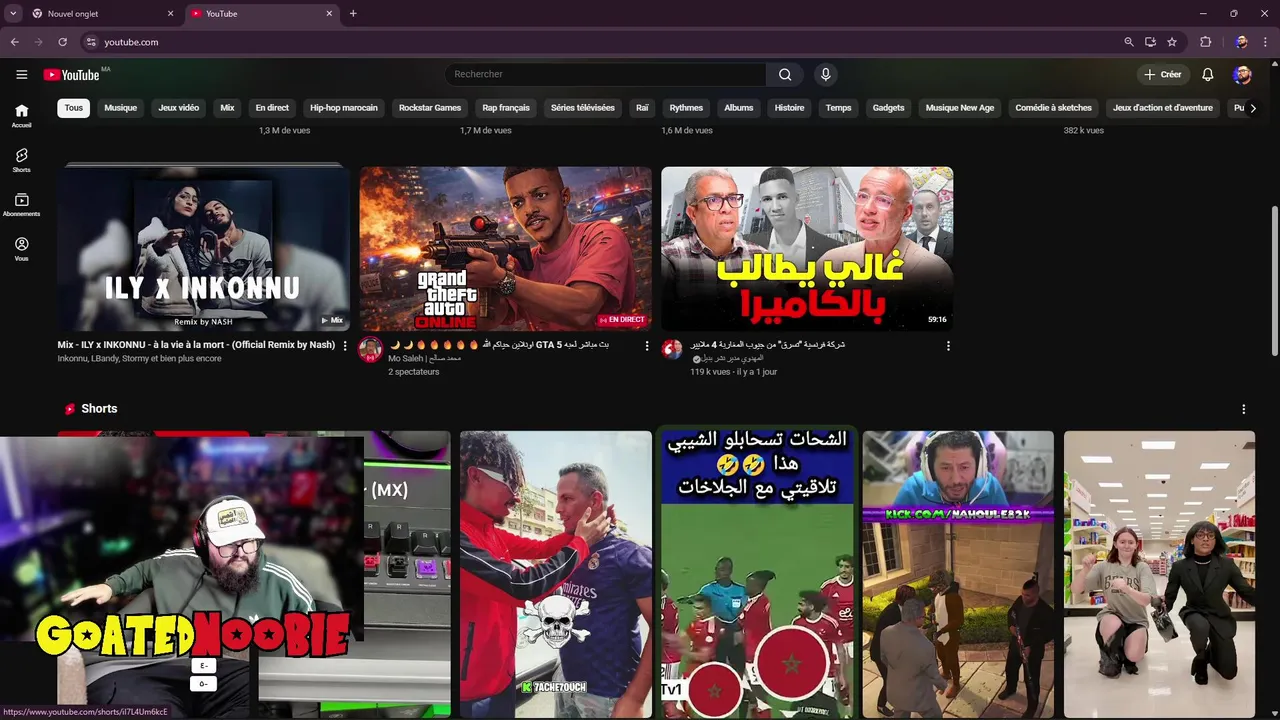Play the 59:16 Arabic video thumbnail
Screen dimensions: 1280x720
807,249
